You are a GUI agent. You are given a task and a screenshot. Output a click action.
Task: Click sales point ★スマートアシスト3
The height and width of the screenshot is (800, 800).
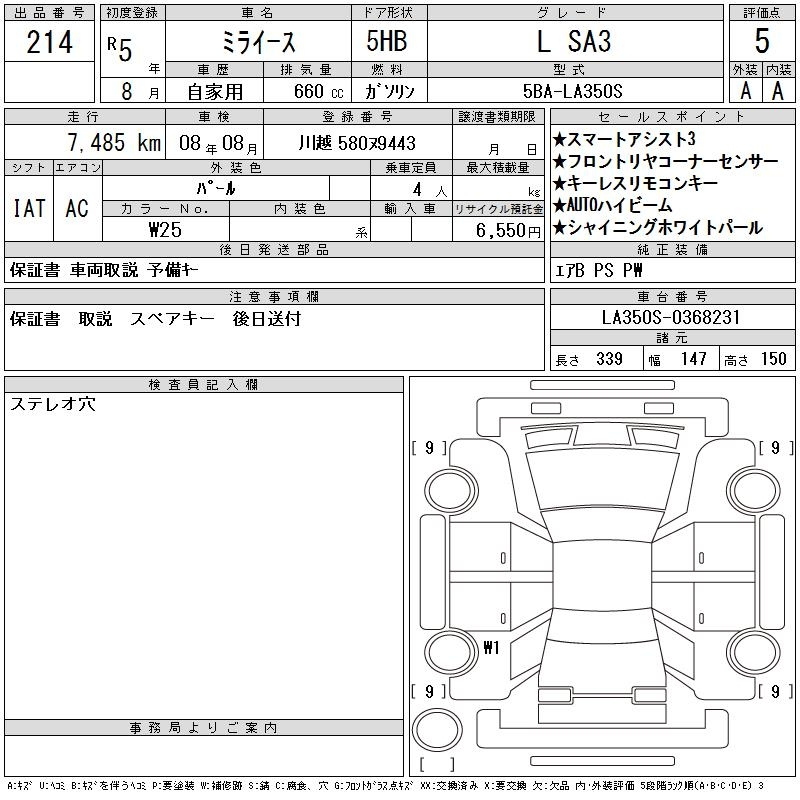(624, 139)
